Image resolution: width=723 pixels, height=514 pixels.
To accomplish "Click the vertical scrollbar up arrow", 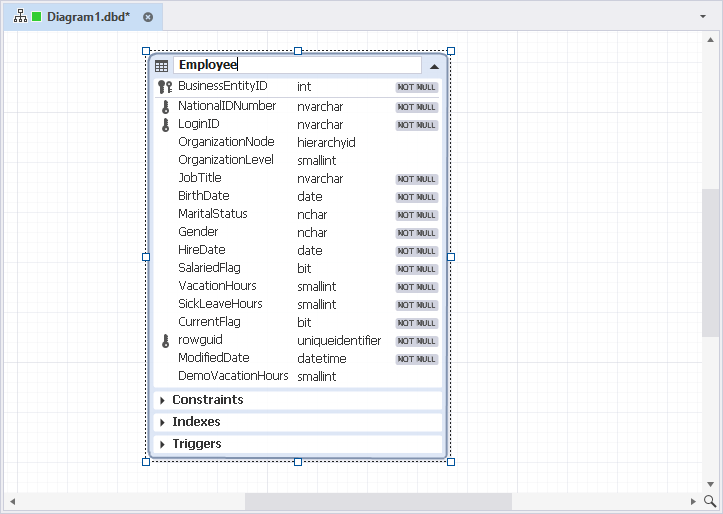I will pos(711,40).
